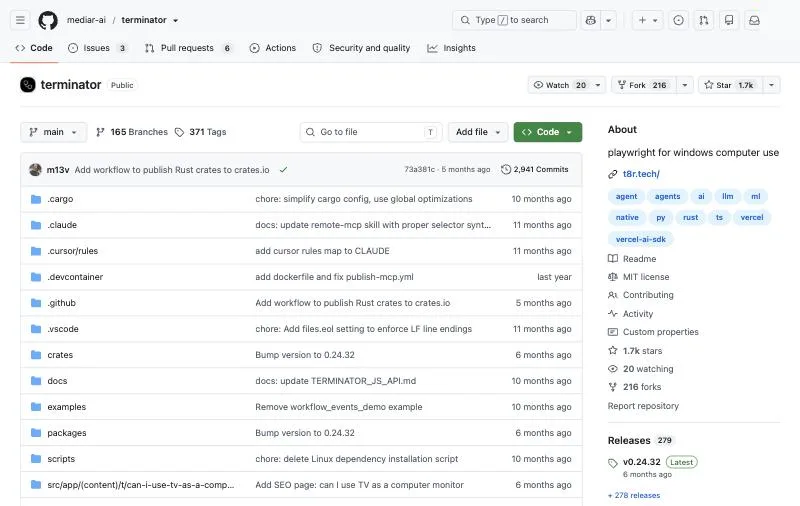This screenshot has width=800, height=506.
Task: Click the Readme book icon
Action: coord(613,259)
